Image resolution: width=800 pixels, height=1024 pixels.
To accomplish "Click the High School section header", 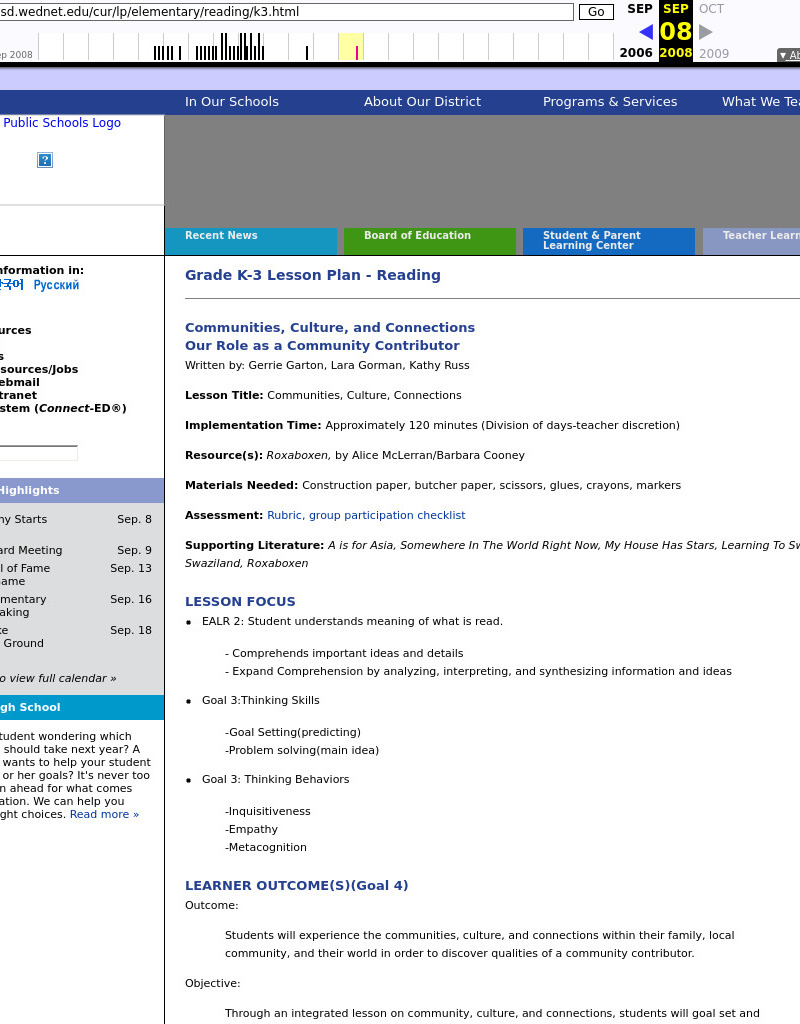I will click(x=82, y=707).
